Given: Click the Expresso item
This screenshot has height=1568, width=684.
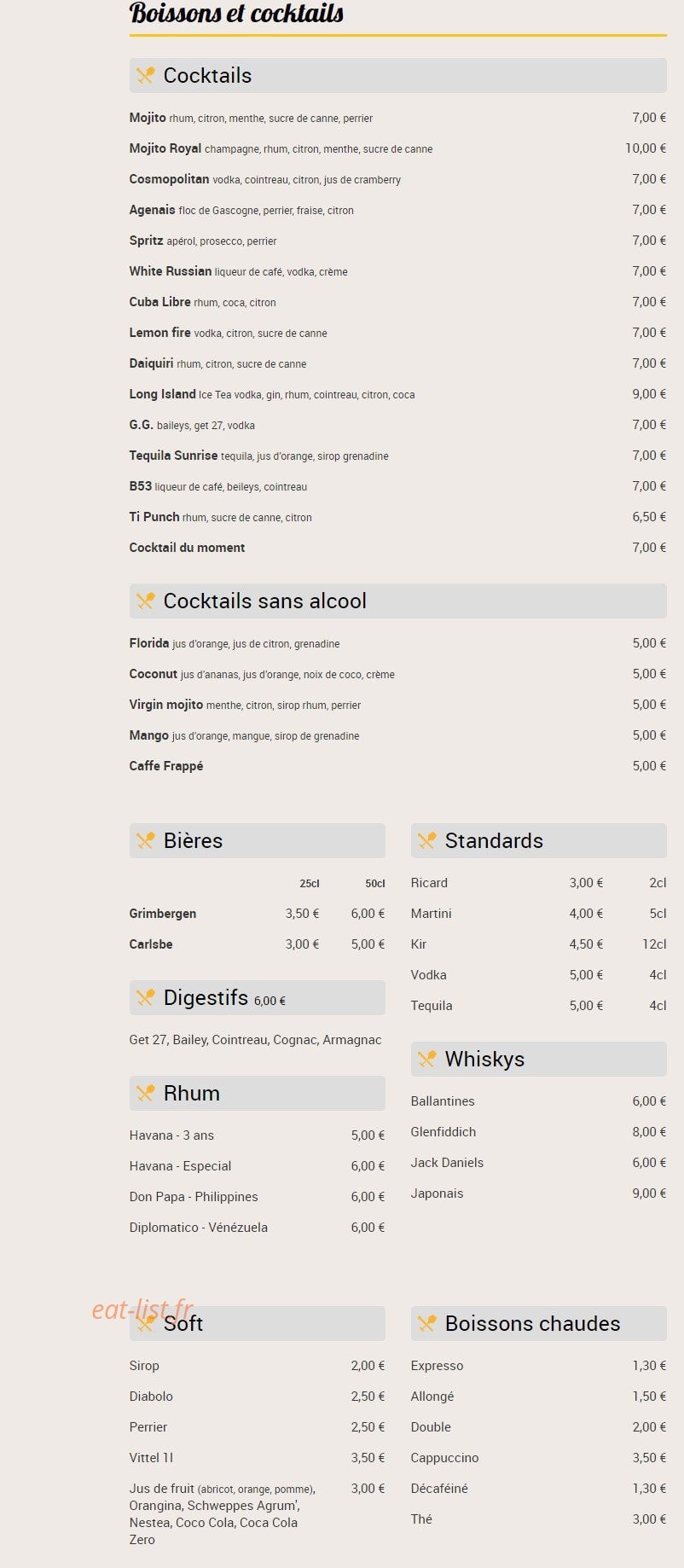Looking at the screenshot, I should 438,1366.
